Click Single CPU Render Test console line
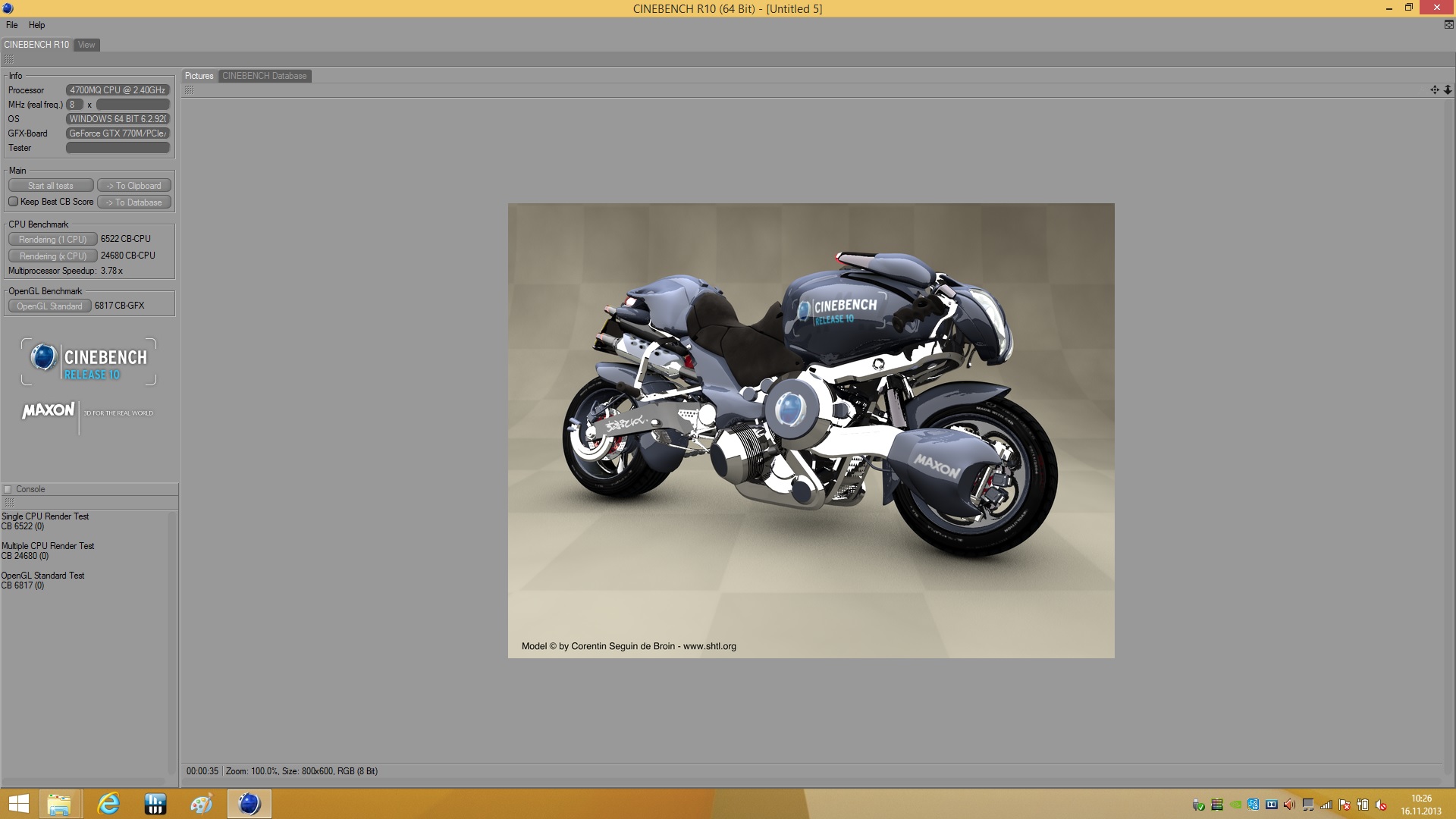 point(45,516)
